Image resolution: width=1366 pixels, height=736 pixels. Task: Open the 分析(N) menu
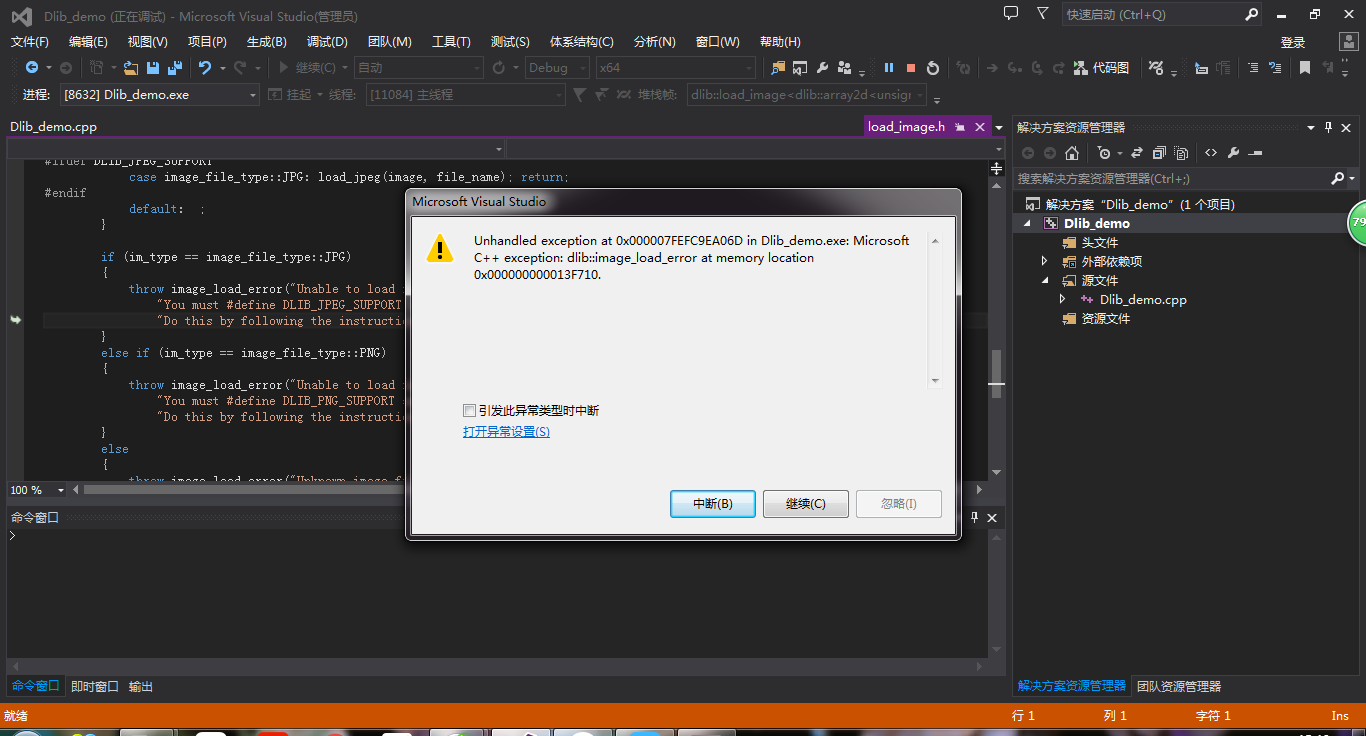(x=655, y=41)
